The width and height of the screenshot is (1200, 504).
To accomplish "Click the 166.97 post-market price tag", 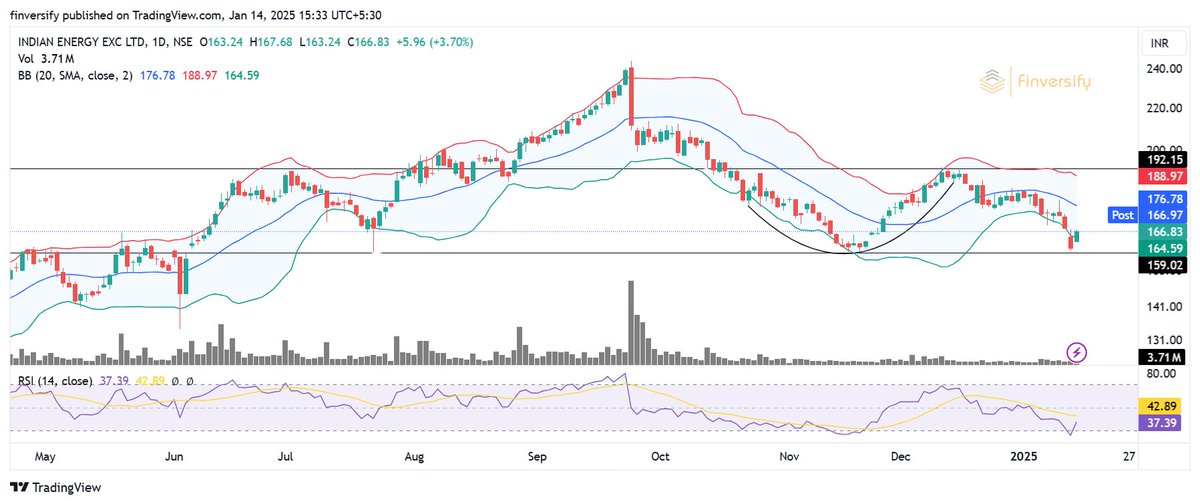I will (x=1161, y=215).
